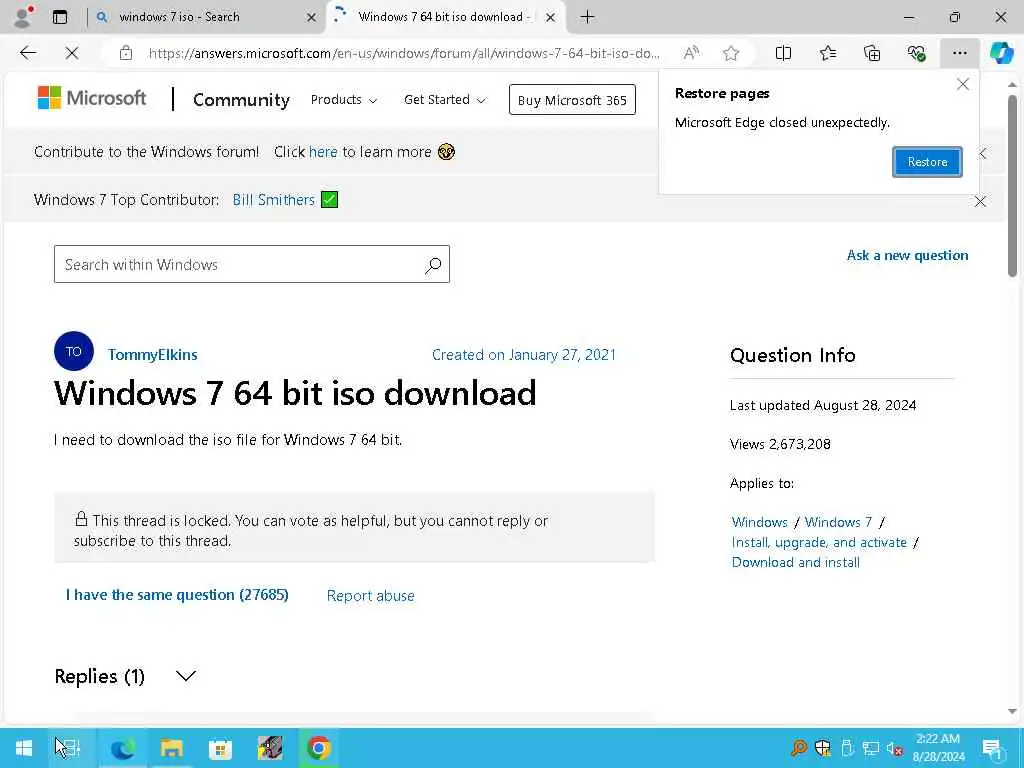Activate Read aloud icon in address bar
Image resolution: width=1024 pixels, height=768 pixels.
(x=691, y=53)
